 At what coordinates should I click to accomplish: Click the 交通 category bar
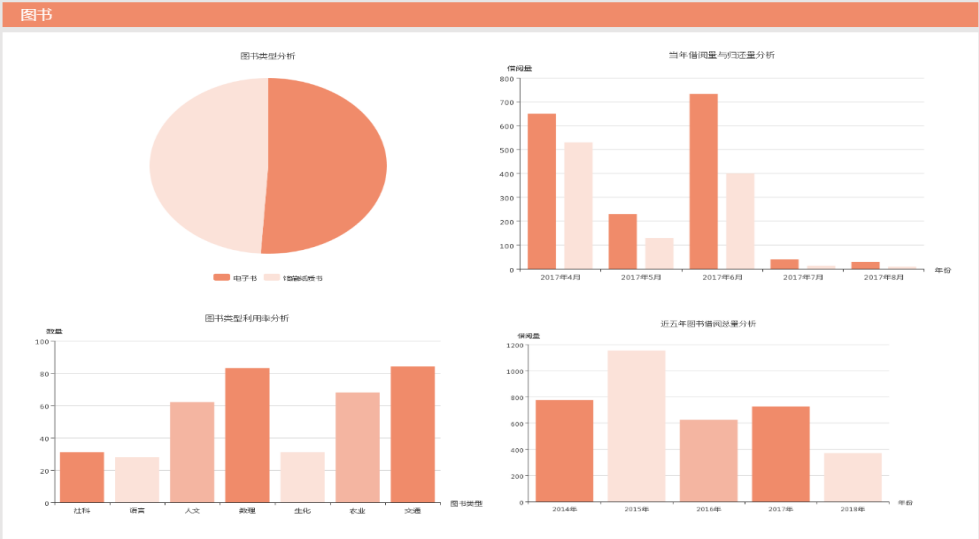pos(412,434)
